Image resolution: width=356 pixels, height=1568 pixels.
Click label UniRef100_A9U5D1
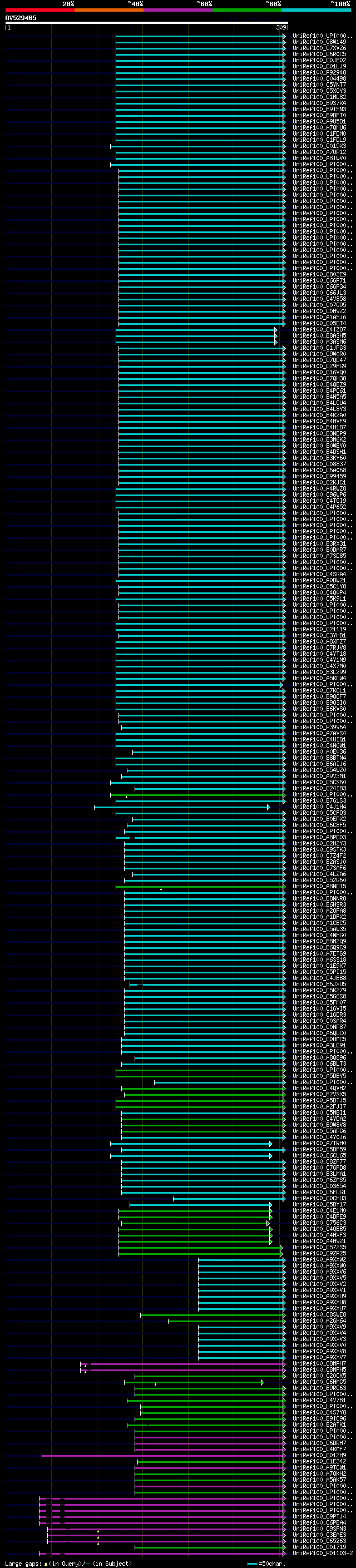point(319,121)
